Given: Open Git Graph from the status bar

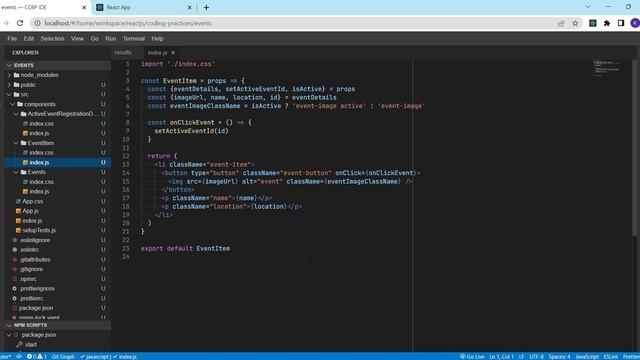Looking at the screenshot, I should pos(63,356).
